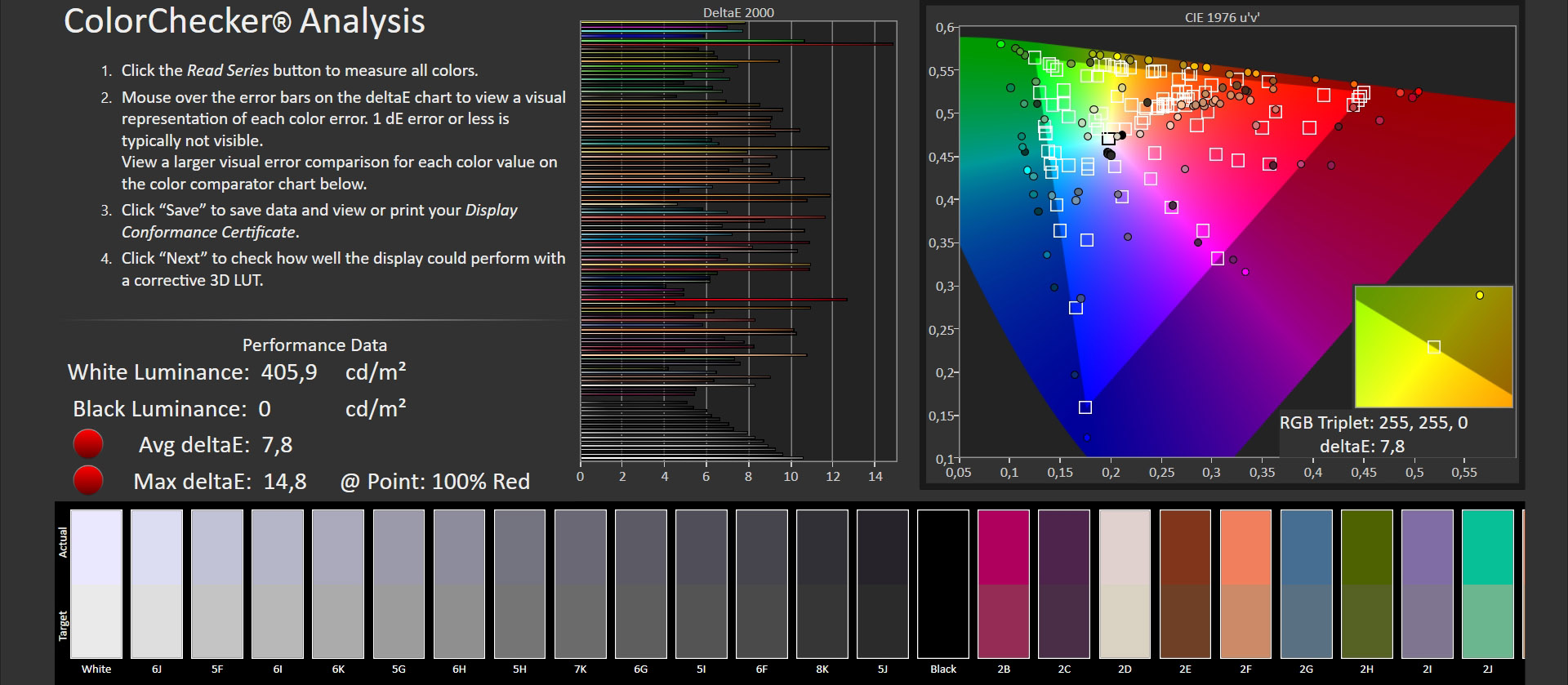Click the 'Display Conformance Certificate' text
Viewport: 1568px width, 685px height.
click(320, 221)
